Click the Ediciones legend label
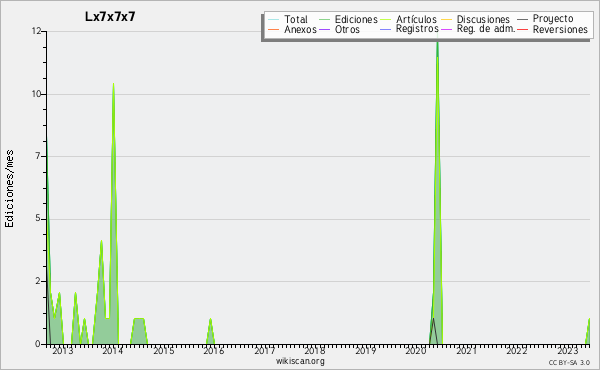Viewport: 600px width, 370px height. [356, 19]
